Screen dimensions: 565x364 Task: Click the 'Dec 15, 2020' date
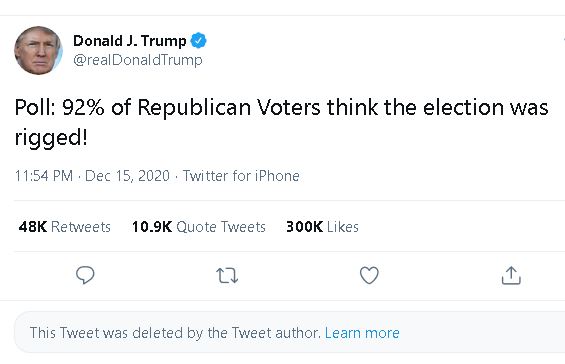point(127,176)
